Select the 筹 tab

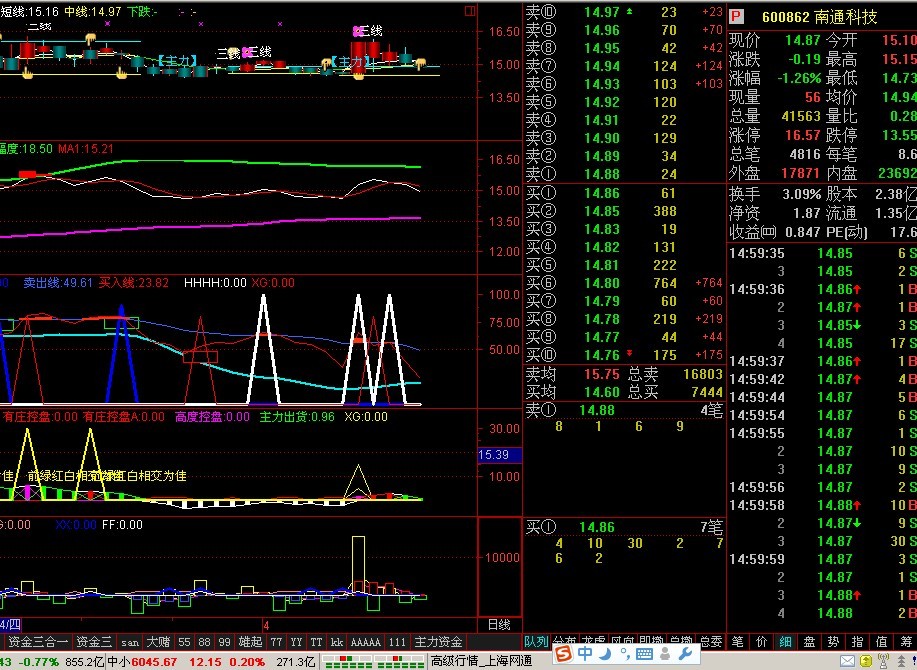pyautogui.click(x=905, y=642)
